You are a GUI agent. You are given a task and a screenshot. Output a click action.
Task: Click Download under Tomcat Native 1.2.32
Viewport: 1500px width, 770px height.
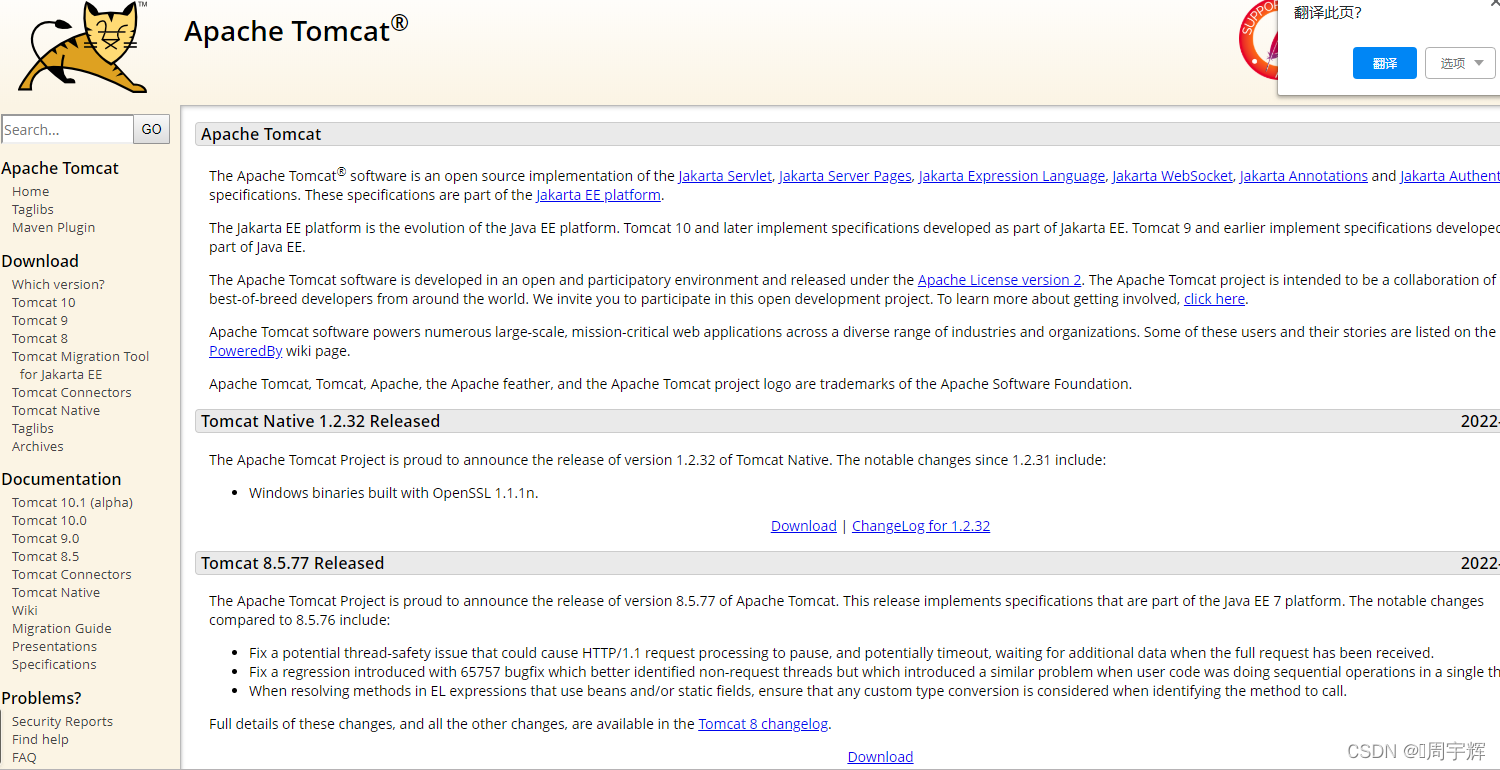(x=804, y=526)
